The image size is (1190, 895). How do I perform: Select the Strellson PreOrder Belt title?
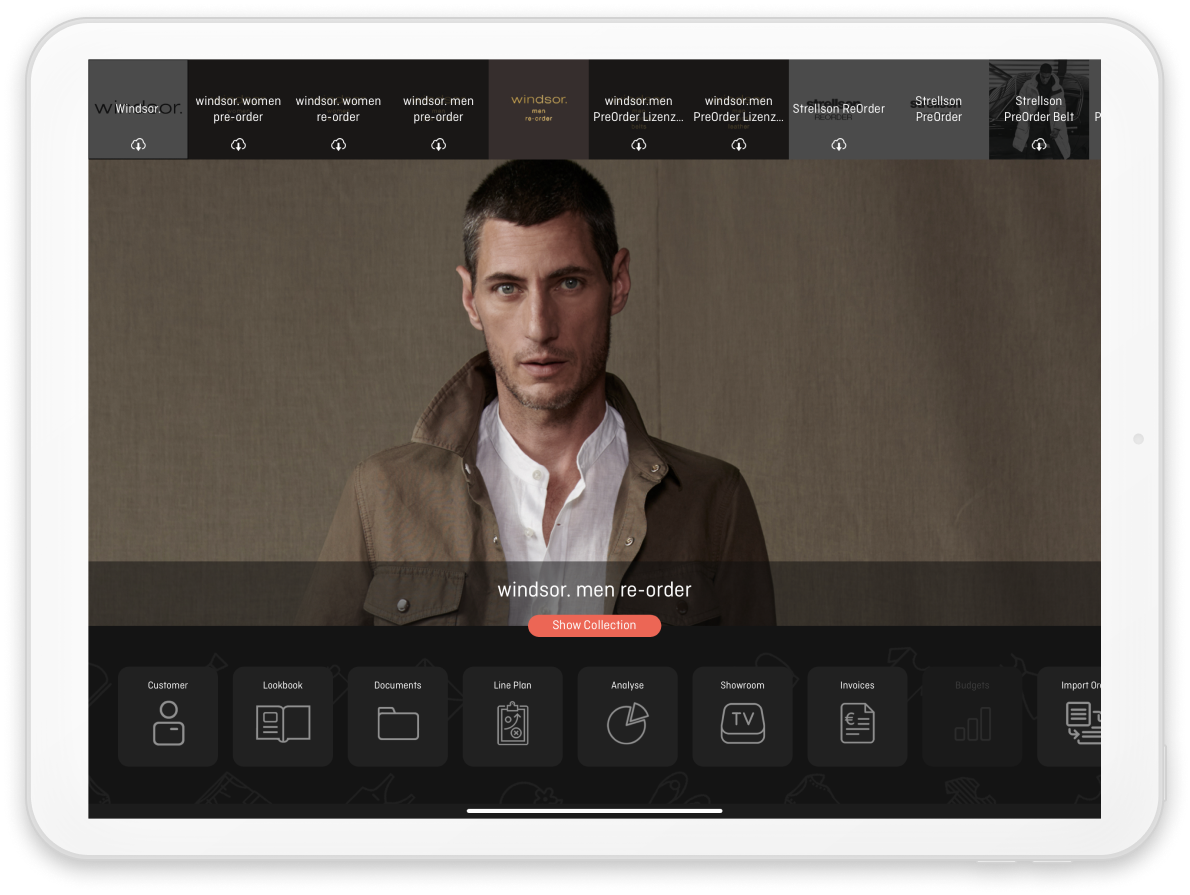[1039, 109]
